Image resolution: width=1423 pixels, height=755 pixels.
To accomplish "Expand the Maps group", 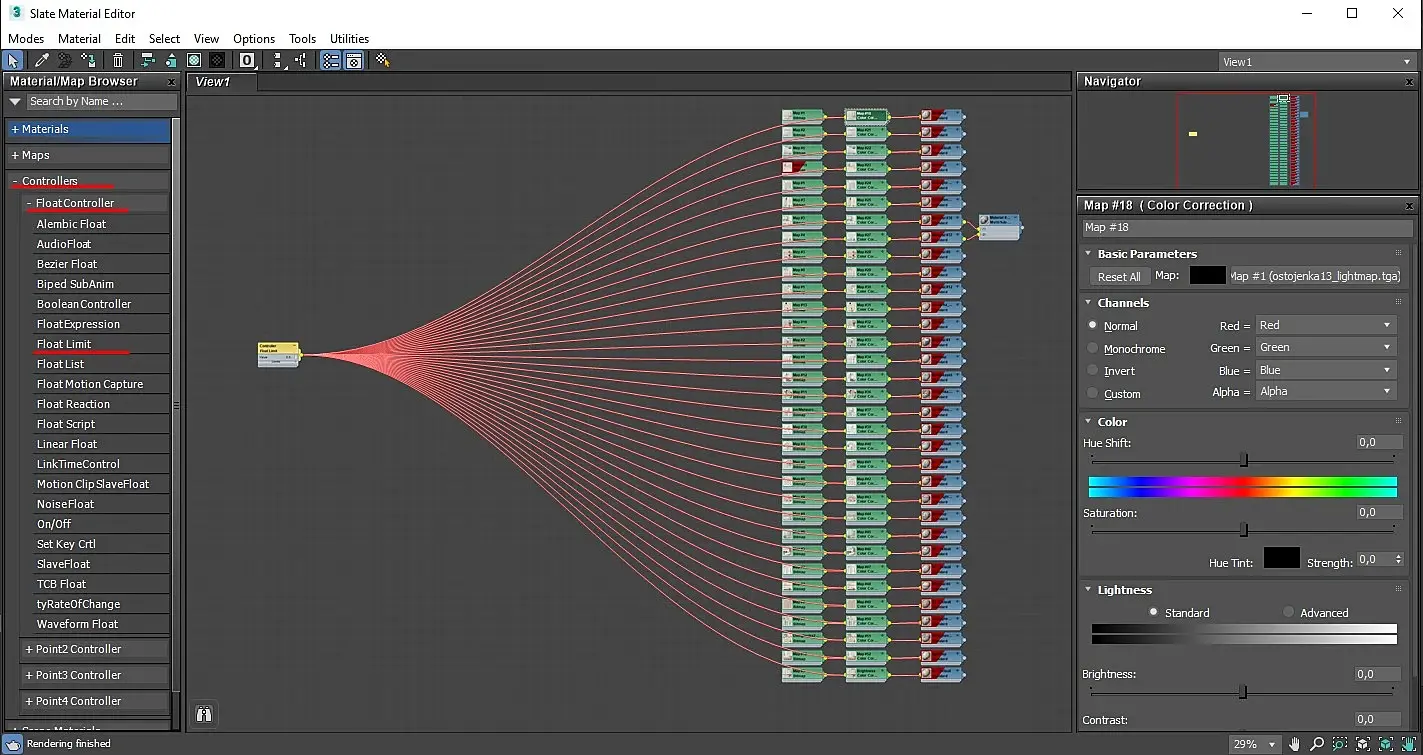I will click(x=88, y=155).
